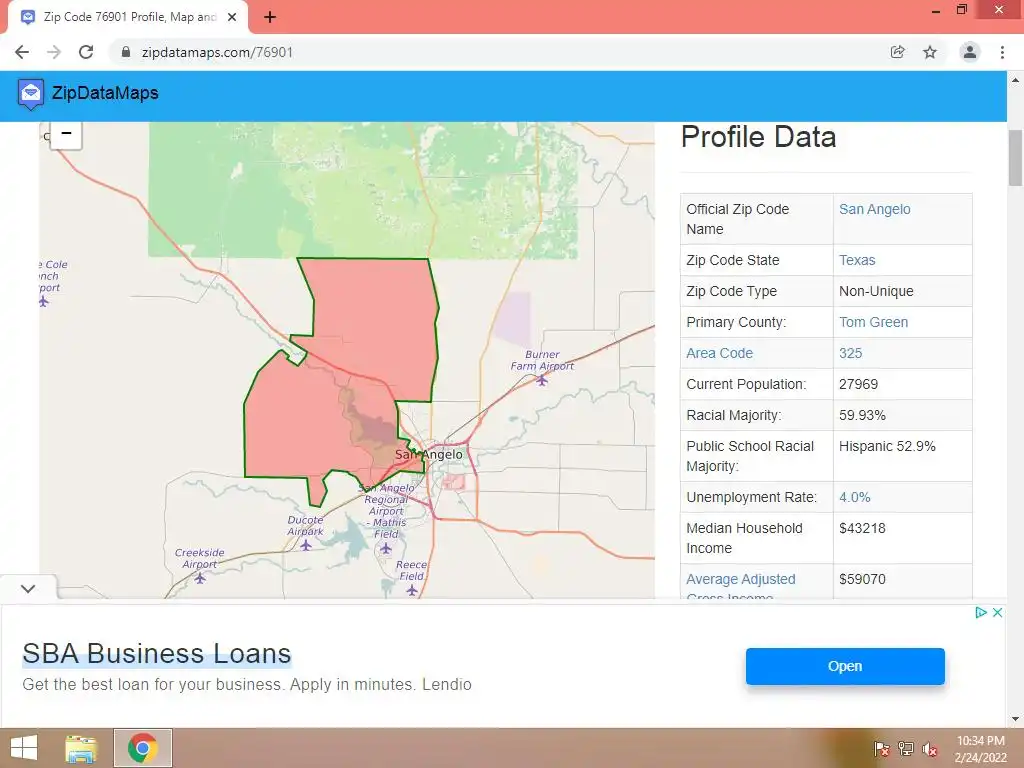
Task: Open Average Adjusted Gross Income link
Action: pyautogui.click(x=741, y=586)
